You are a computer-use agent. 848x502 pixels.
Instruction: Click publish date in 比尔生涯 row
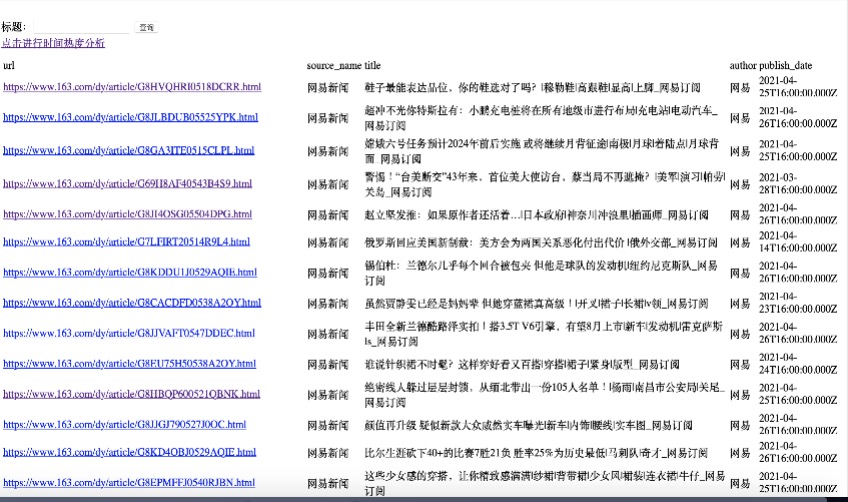point(798,452)
